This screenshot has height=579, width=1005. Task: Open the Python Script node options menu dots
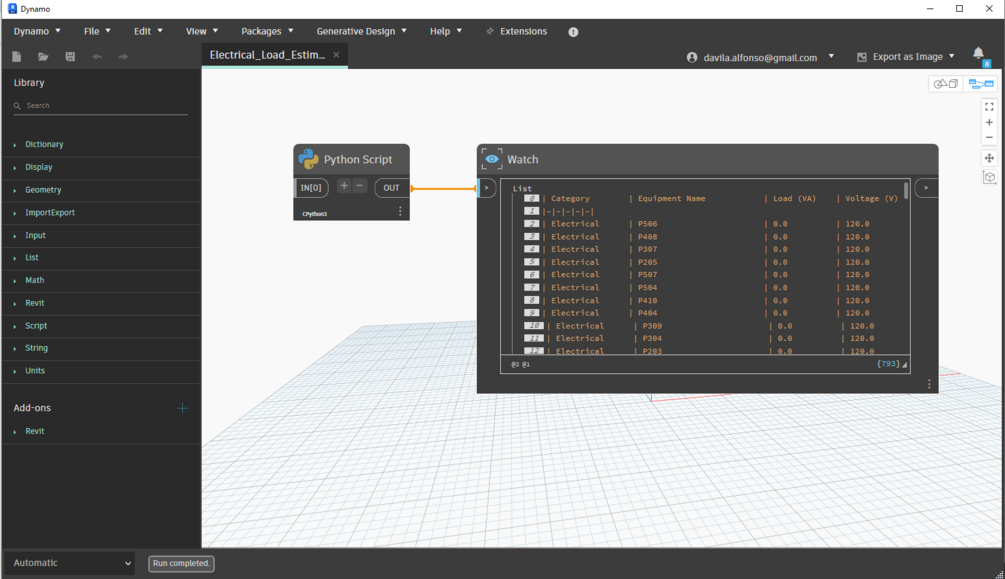[x=400, y=212]
